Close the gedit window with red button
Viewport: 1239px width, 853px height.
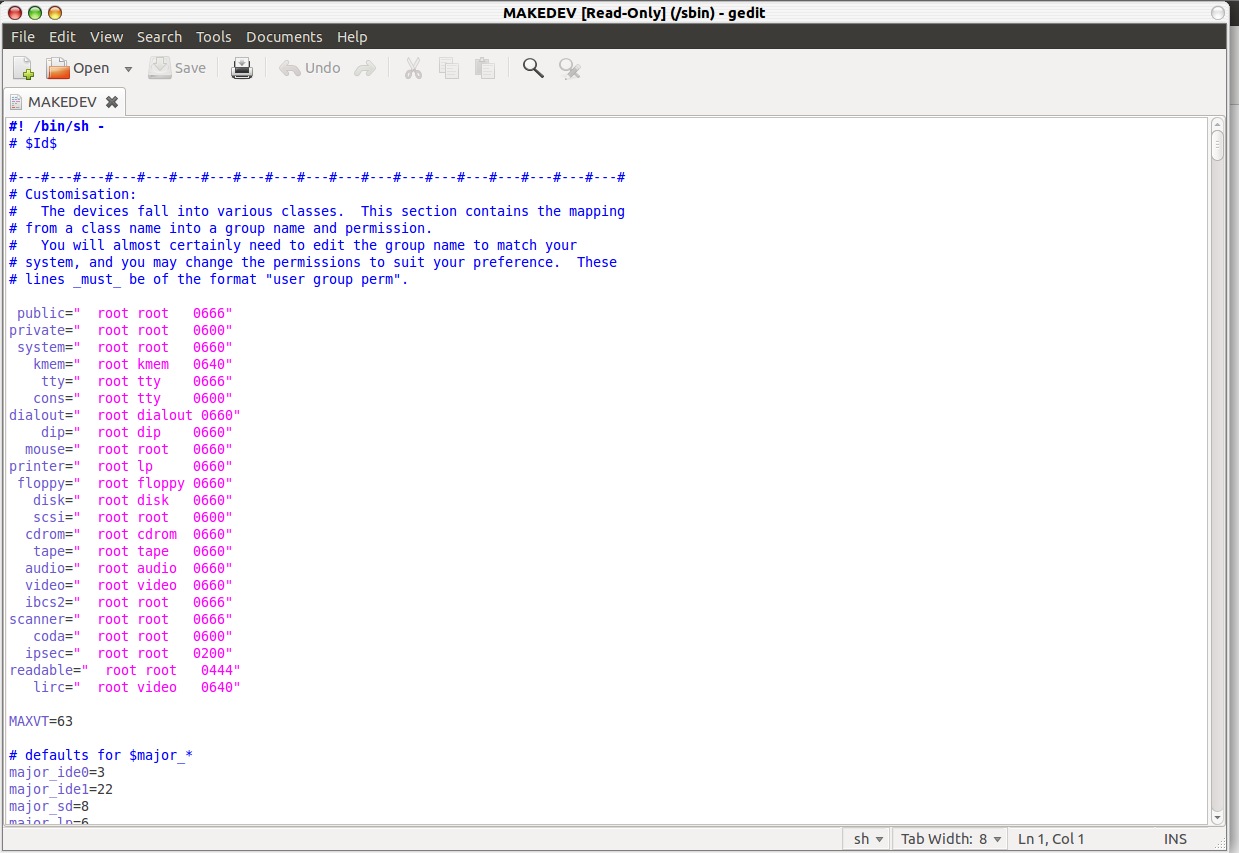click(x=17, y=13)
